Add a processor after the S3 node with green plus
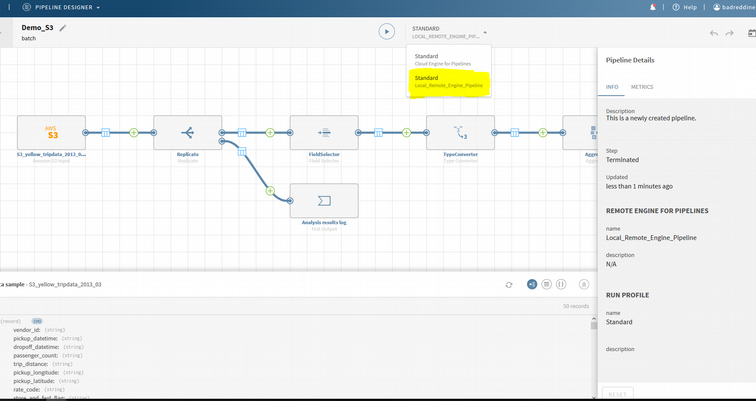Screen dimensions: 756x401 [133, 132]
